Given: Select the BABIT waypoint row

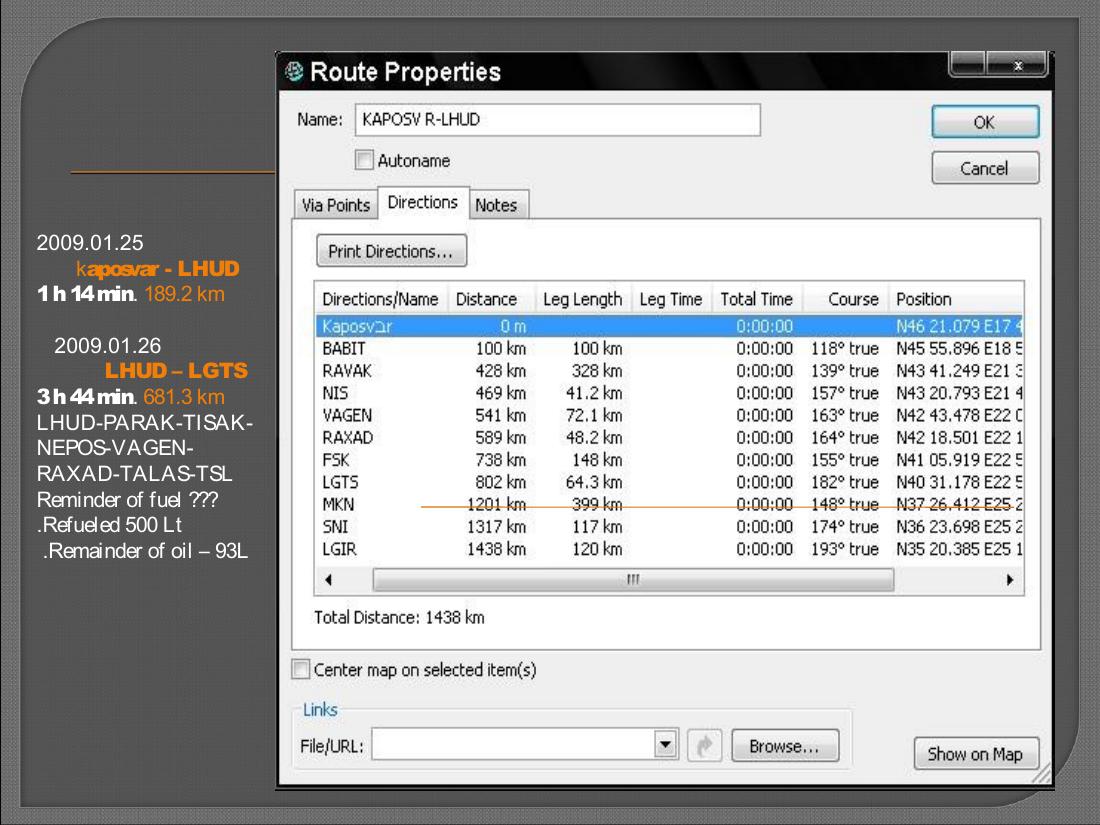Looking at the screenshot, I should click(669, 349).
